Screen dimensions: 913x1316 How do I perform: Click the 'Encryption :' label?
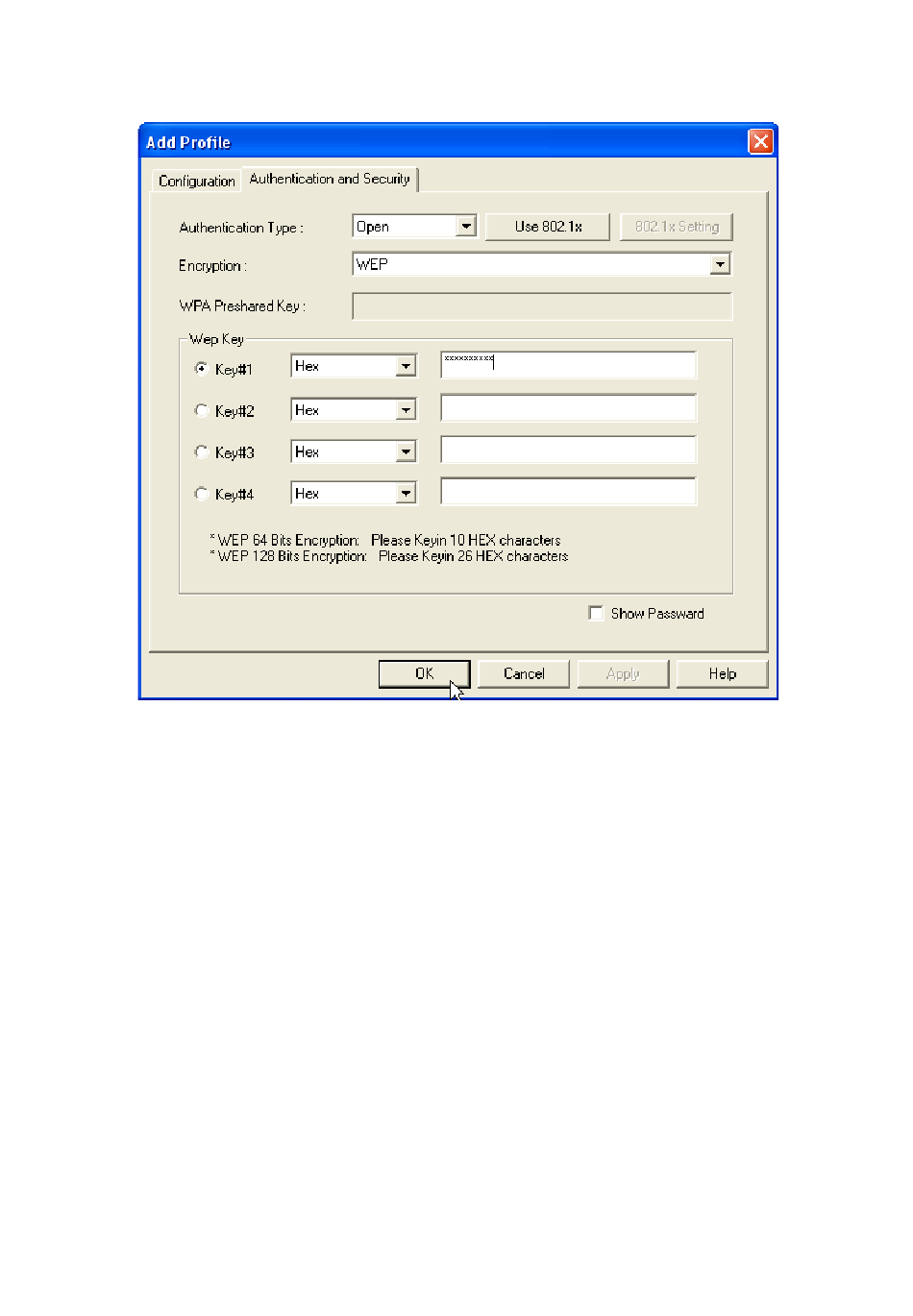click(x=212, y=266)
